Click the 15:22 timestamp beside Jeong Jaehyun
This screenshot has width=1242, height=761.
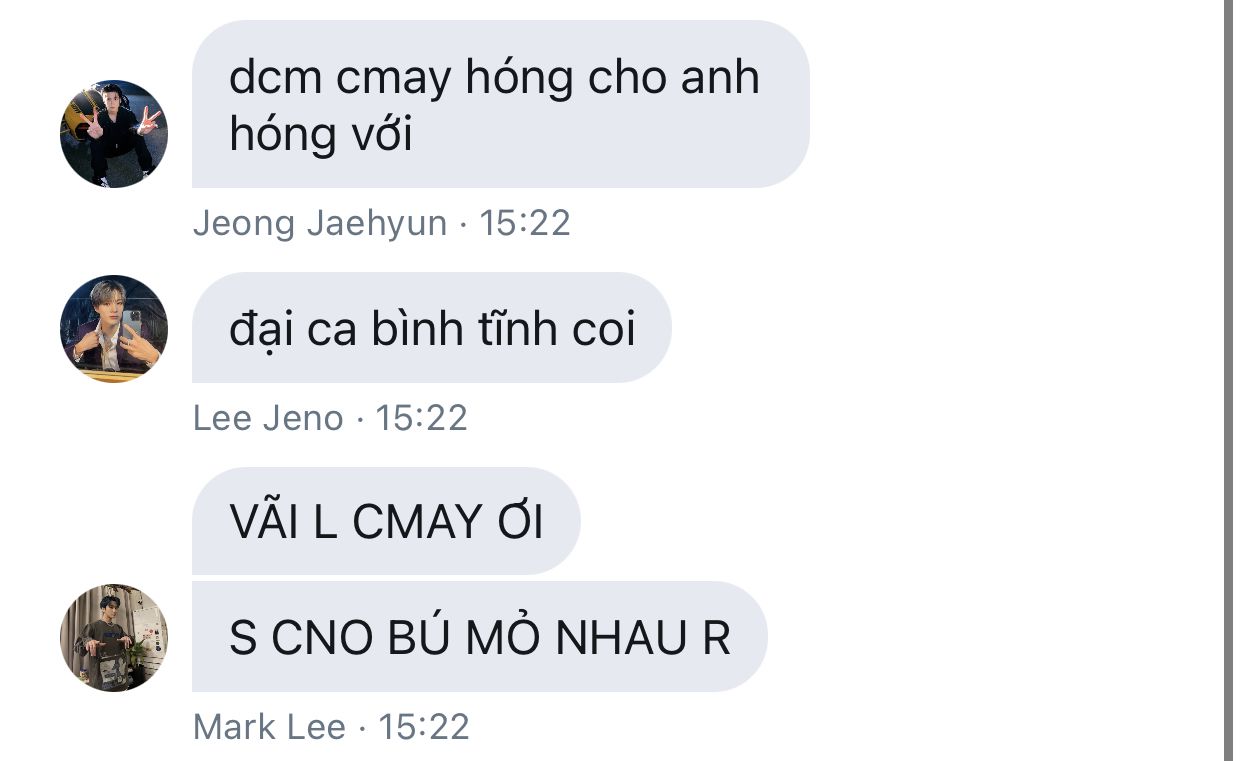525,223
